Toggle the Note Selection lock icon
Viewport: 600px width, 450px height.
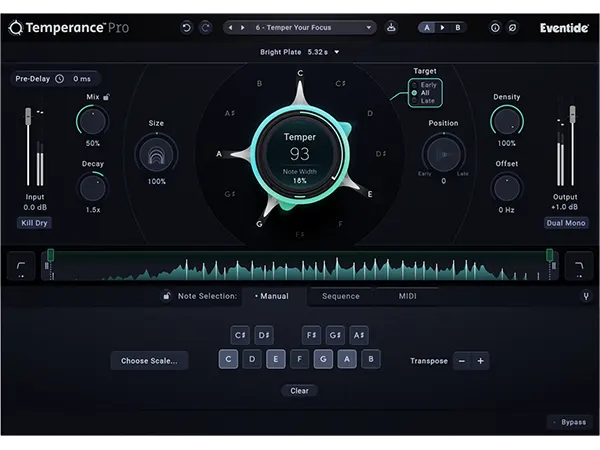[x=166, y=296]
